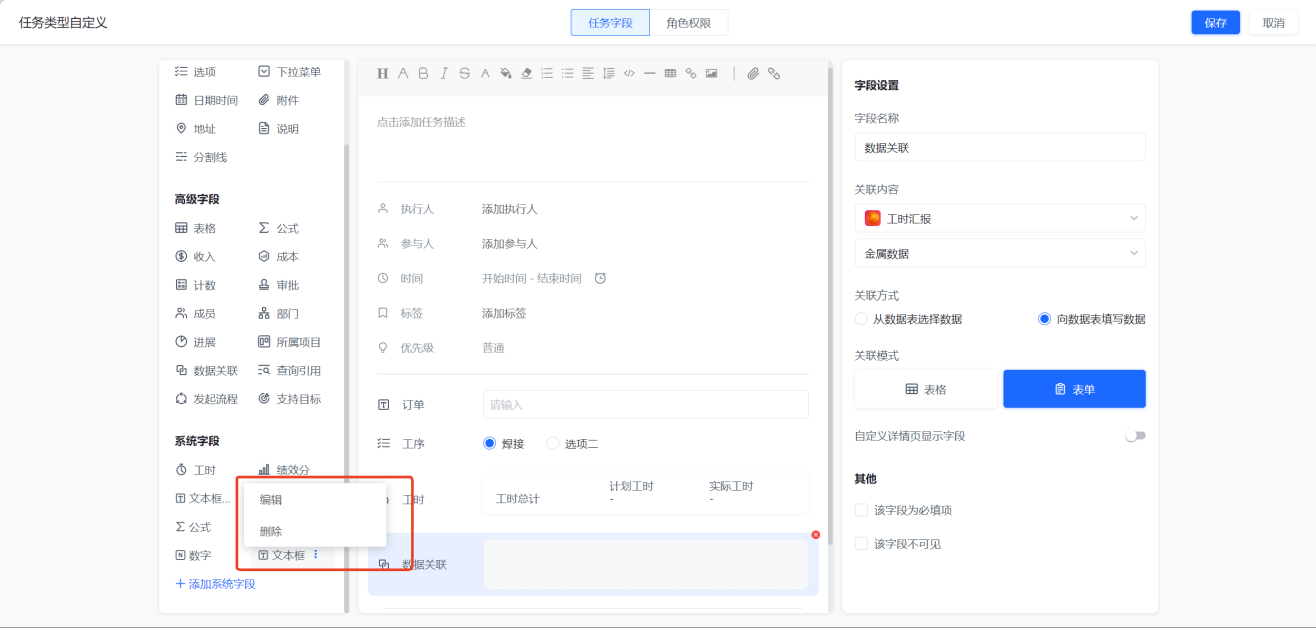Screen dimensions: 1316x628
Task: Open the 工时汇报 dropdown
Action: (1000, 218)
